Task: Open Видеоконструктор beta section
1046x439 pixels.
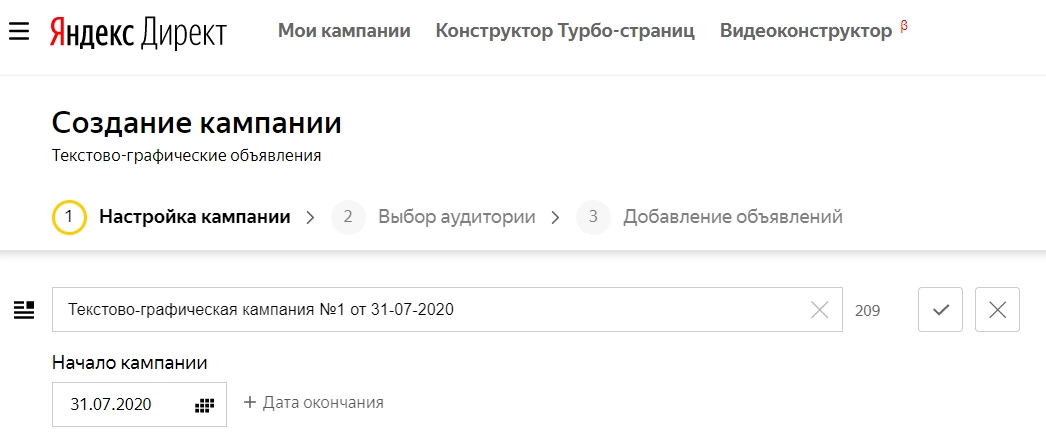Action: pos(813,31)
